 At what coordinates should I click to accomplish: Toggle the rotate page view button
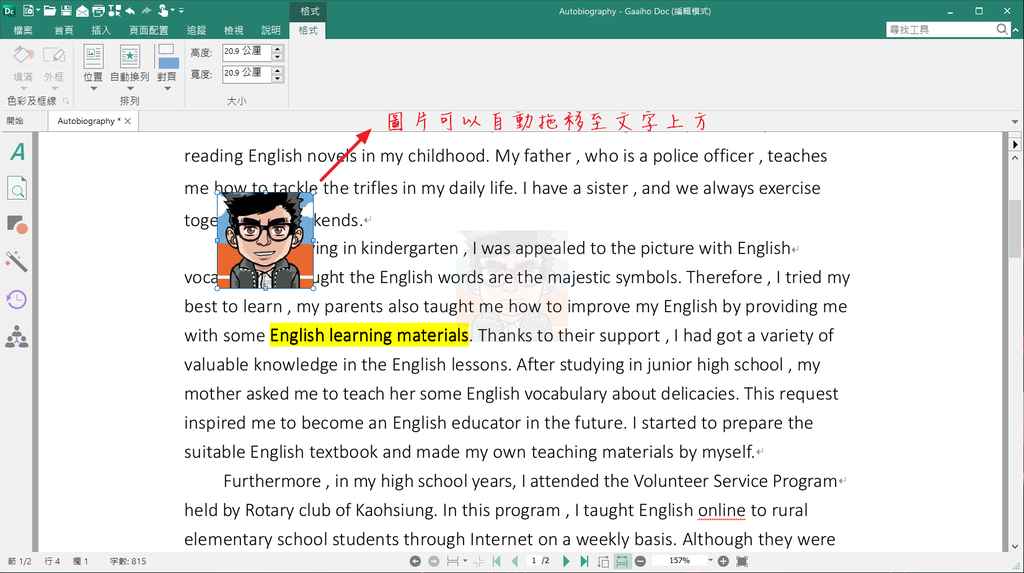click(x=603, y=561)
